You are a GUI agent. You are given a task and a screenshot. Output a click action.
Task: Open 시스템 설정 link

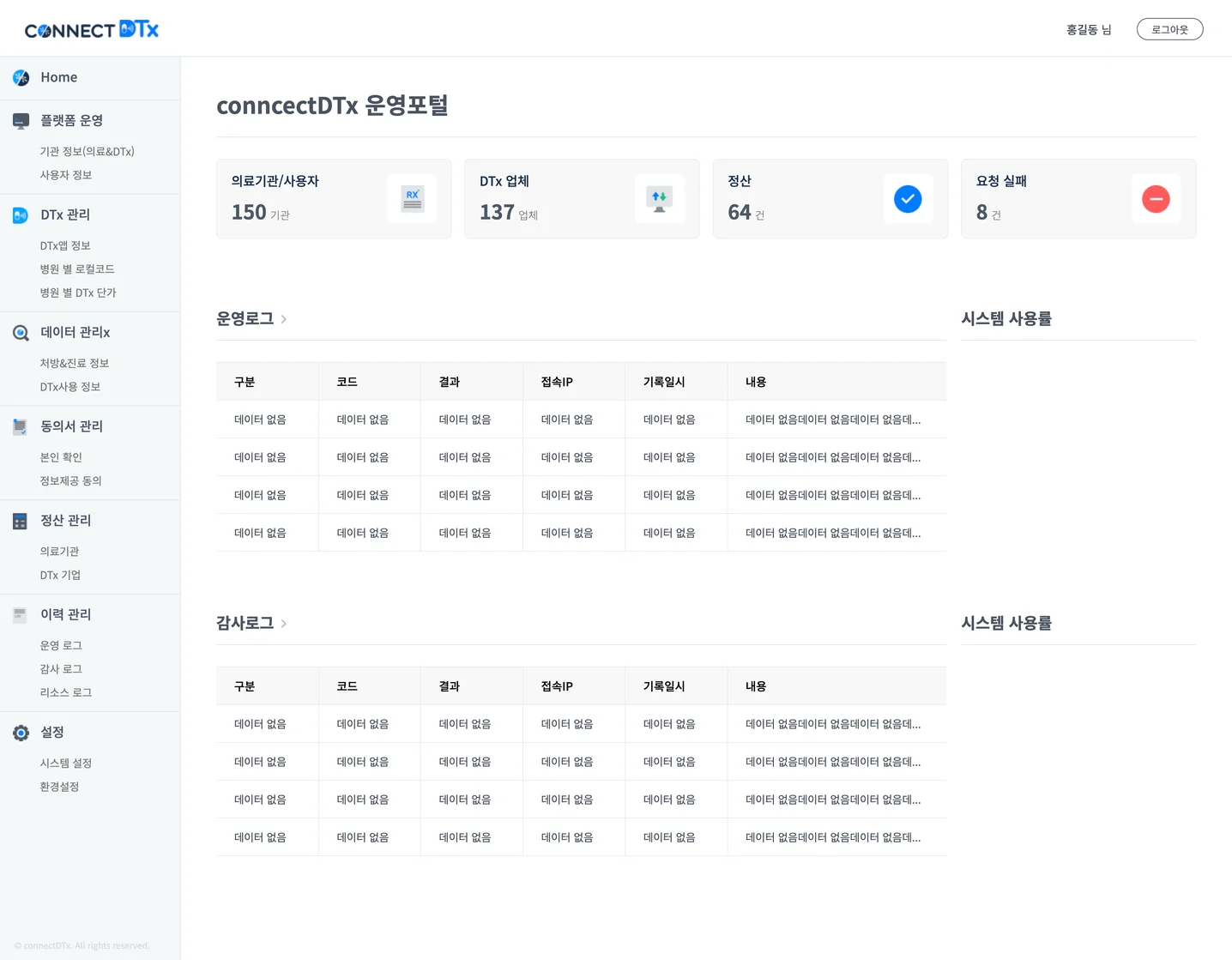65,764
